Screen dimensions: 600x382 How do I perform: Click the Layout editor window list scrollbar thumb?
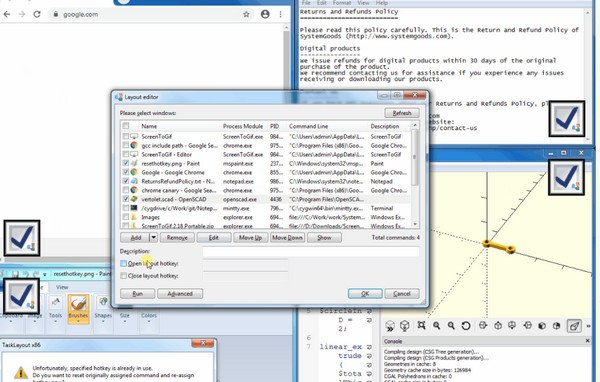tap(415, 158)
